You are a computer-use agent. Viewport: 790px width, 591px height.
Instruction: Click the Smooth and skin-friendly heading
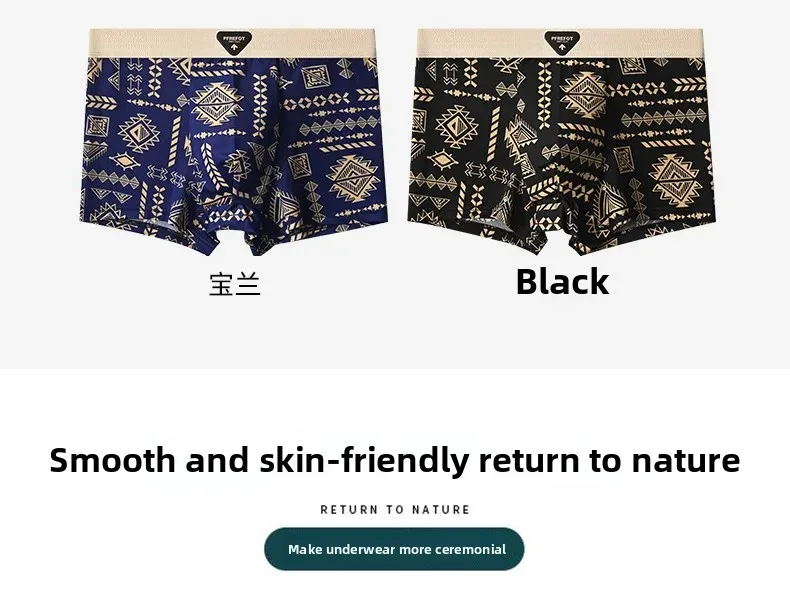(395, 460)
